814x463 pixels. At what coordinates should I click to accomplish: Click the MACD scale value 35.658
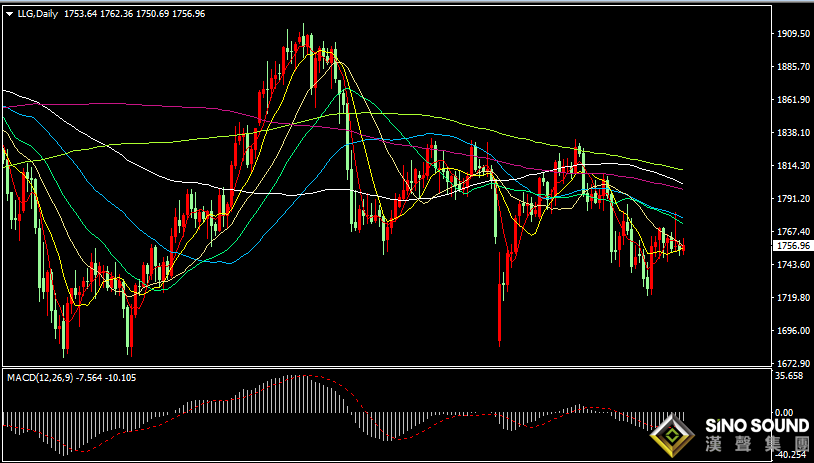click(x=790, y=376)
